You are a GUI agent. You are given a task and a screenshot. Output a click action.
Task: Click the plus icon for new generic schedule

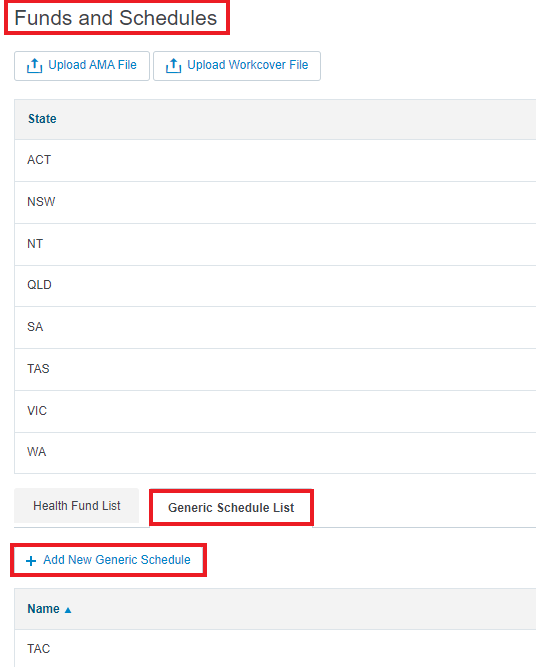coord(31,561)
